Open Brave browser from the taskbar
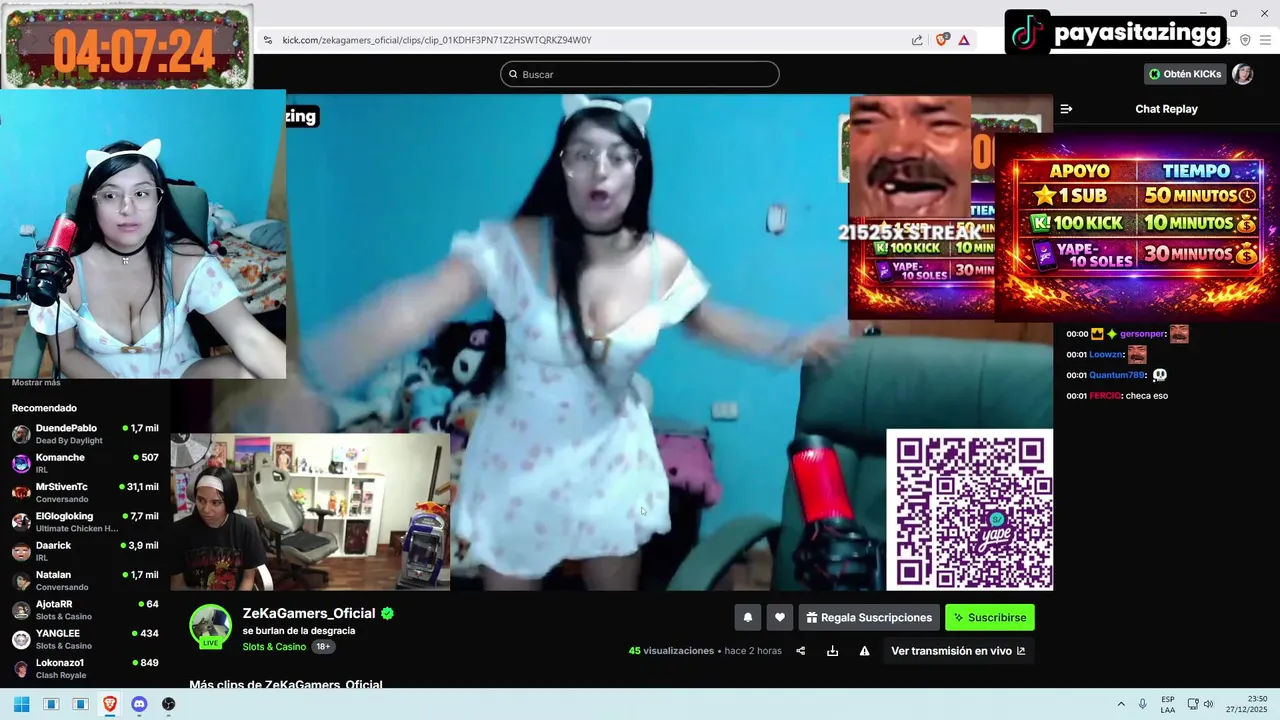Screen dimensions: 1280x720 click(109, 704)
